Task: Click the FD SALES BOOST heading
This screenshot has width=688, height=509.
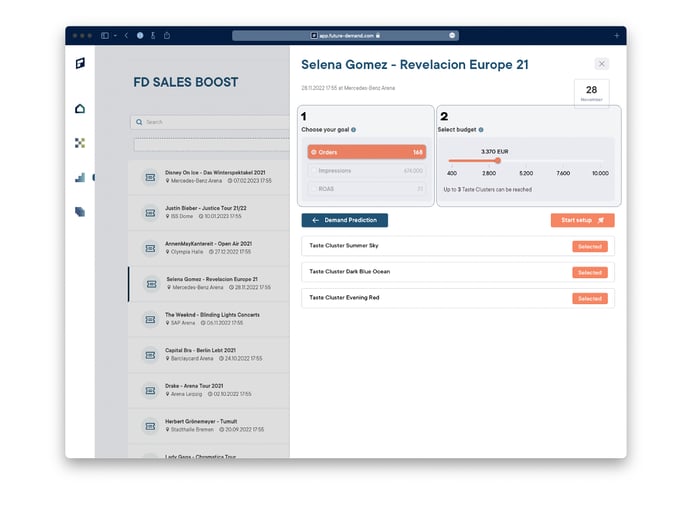Action: click(x=186, y=82)
